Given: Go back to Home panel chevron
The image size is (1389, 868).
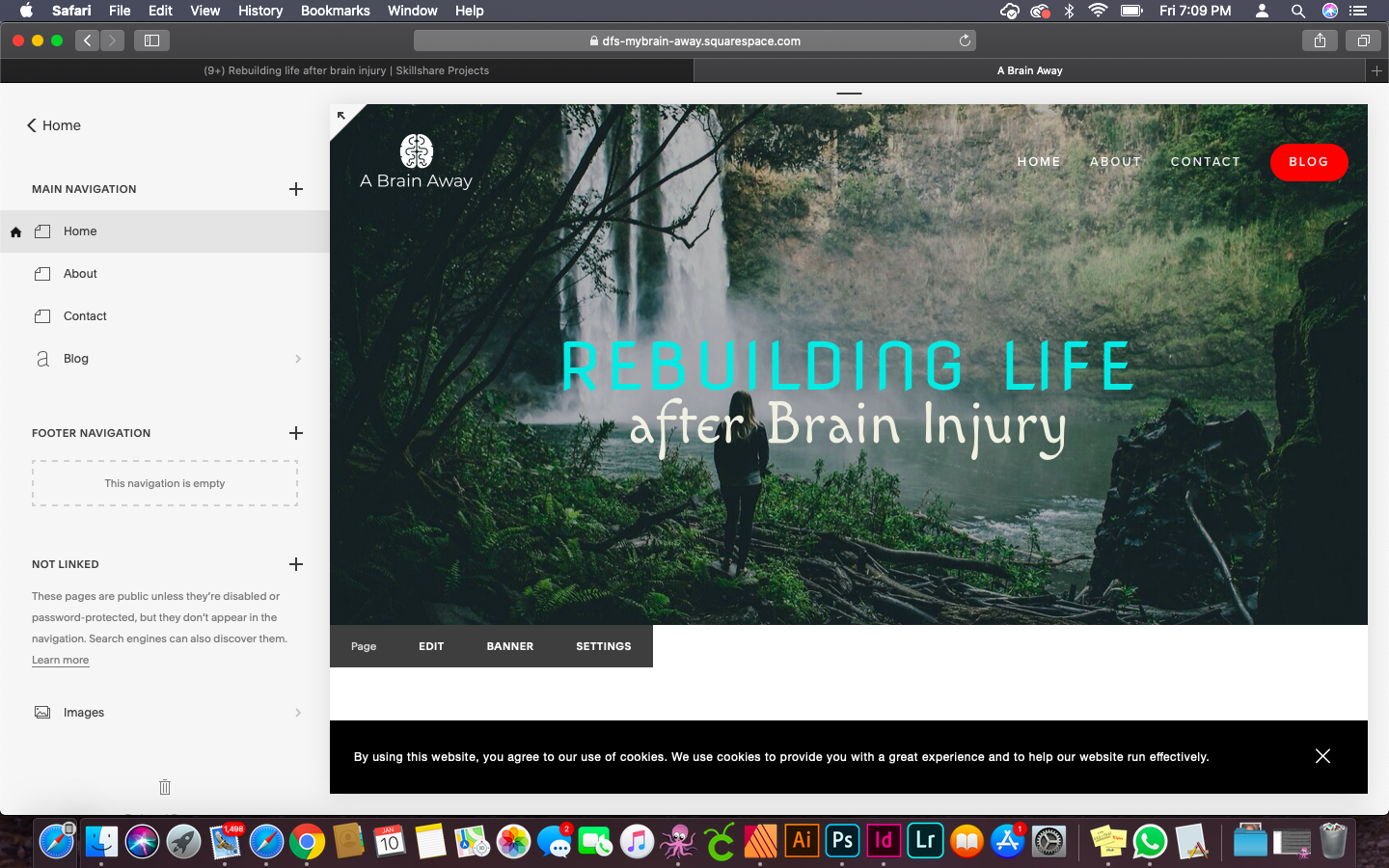Looking at the screenshot, I should 32,125.
